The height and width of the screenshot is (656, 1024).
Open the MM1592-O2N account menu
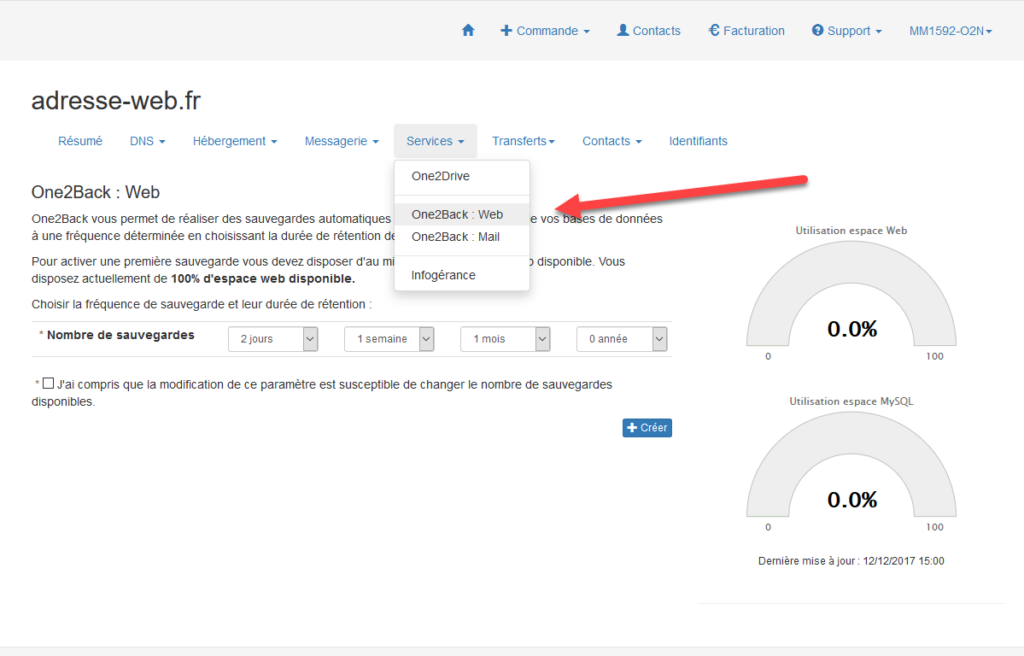pyautogui.click(x=950, y=31)
